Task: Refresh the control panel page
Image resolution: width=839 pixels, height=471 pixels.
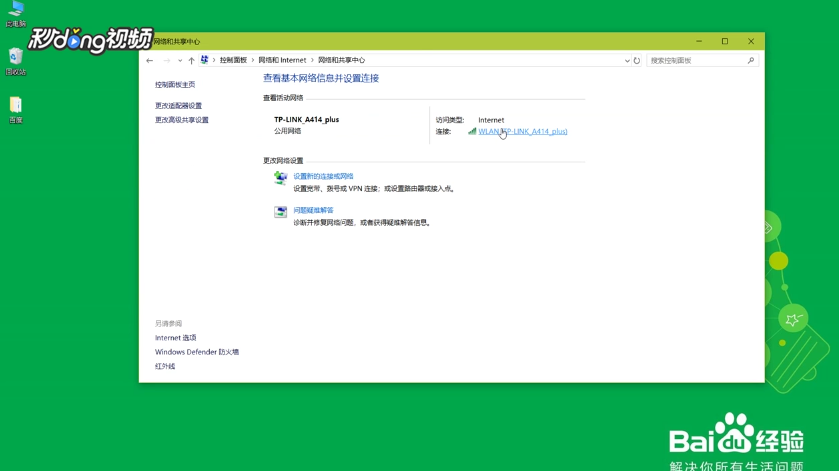Action: pyautogui.click(x=637, y=60)
